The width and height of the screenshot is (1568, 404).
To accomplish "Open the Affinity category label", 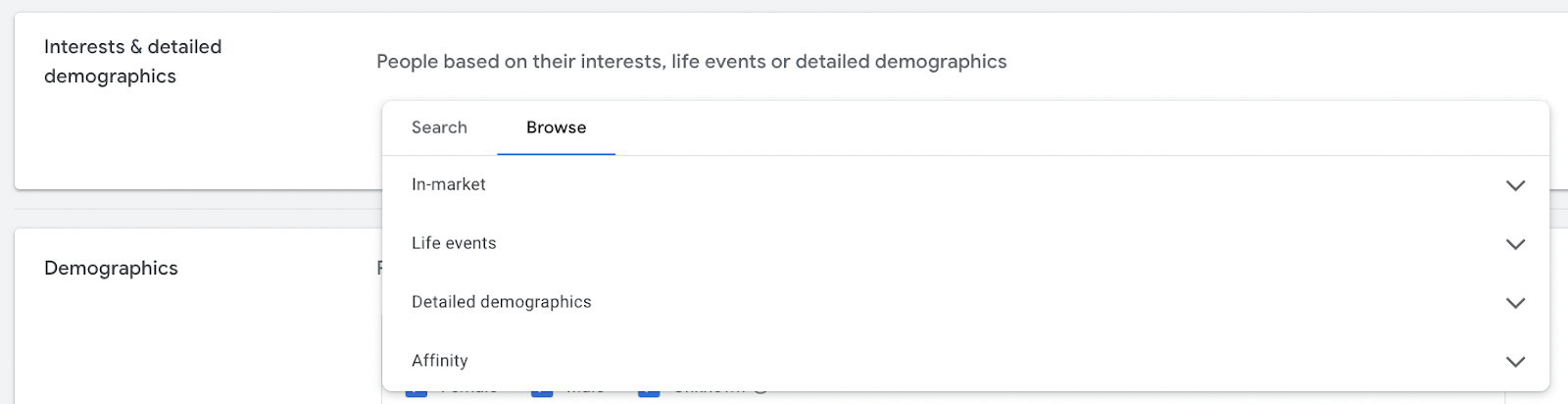I will coord(440,361).
